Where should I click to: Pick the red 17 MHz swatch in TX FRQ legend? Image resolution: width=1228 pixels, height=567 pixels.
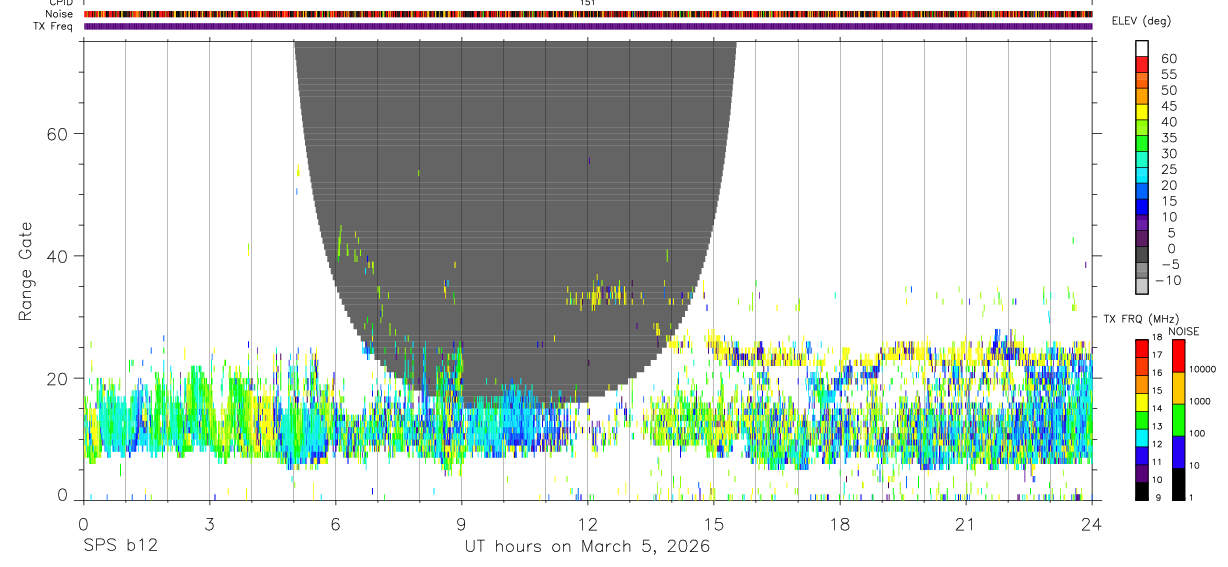tap(1142, 349)
